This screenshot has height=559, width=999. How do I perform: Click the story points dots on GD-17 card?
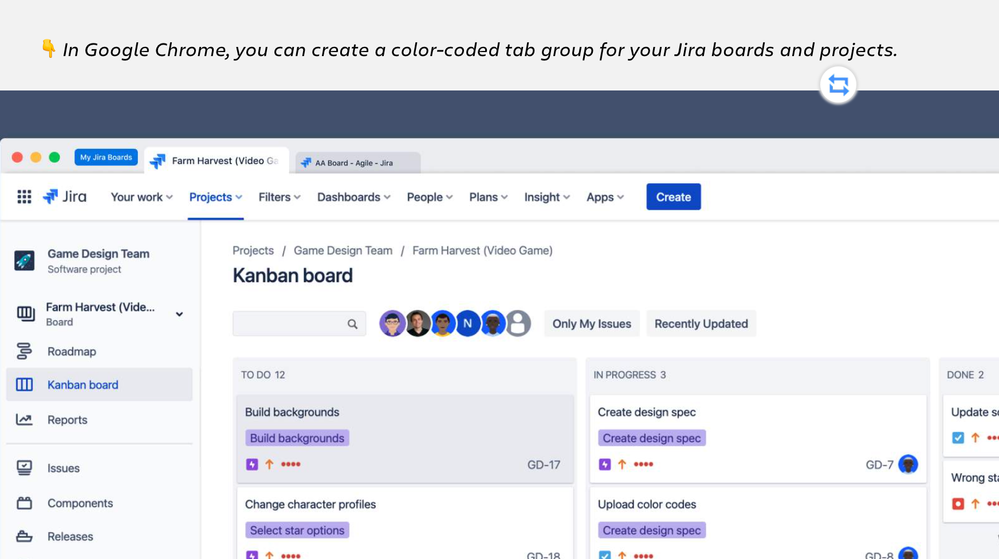291,465
